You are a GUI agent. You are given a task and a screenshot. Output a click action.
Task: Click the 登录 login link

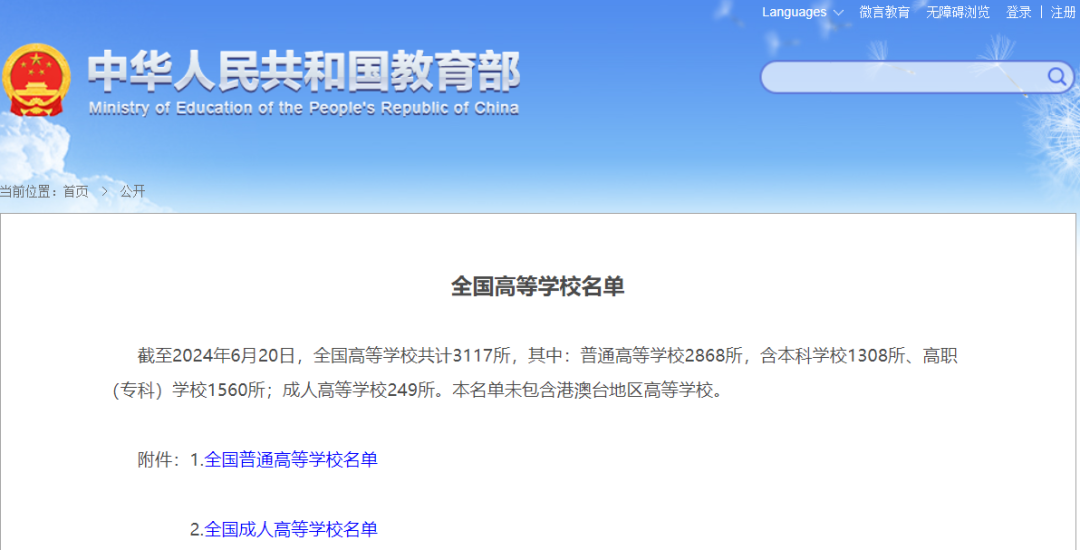(x=1018, y=12)
